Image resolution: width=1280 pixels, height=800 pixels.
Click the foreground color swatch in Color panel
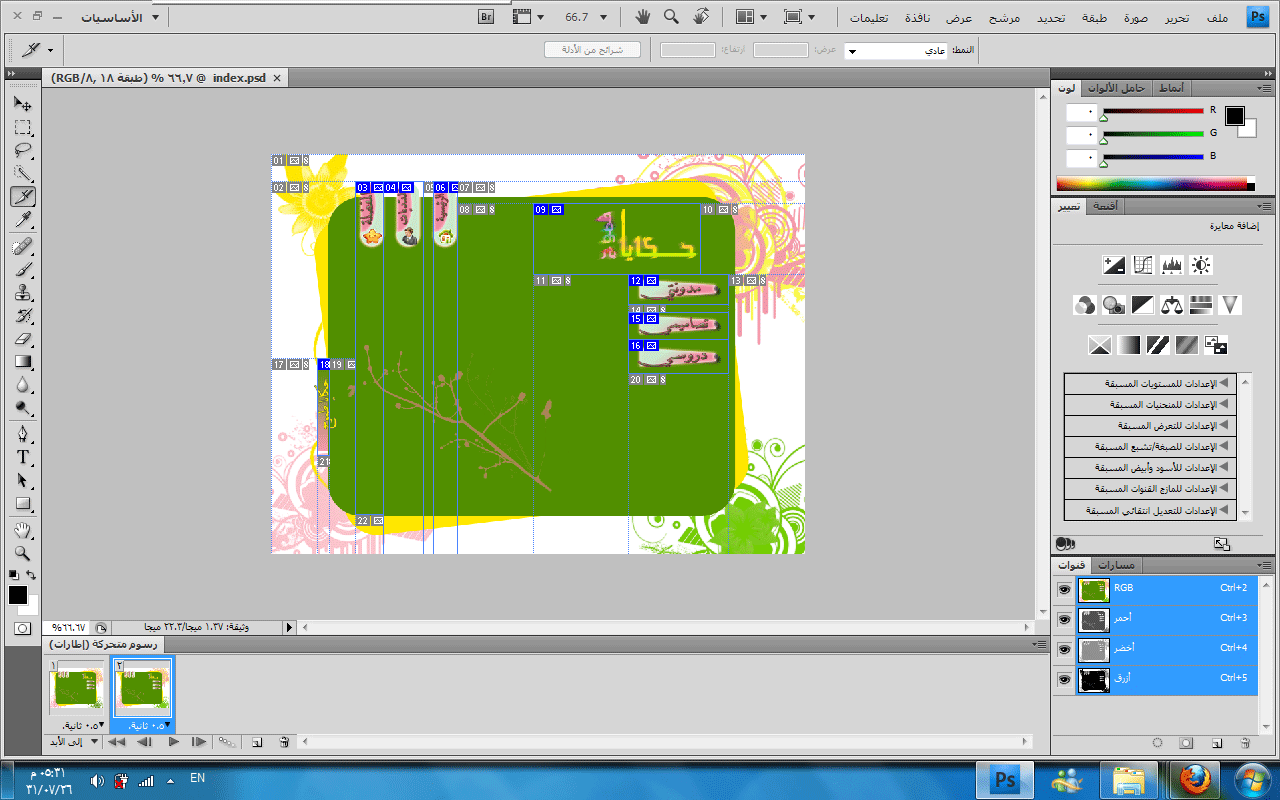(1235, 116)
